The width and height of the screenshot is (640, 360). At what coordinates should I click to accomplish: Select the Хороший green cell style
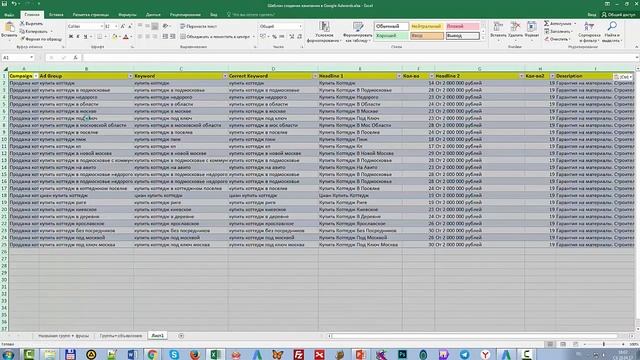click(391, 36)
